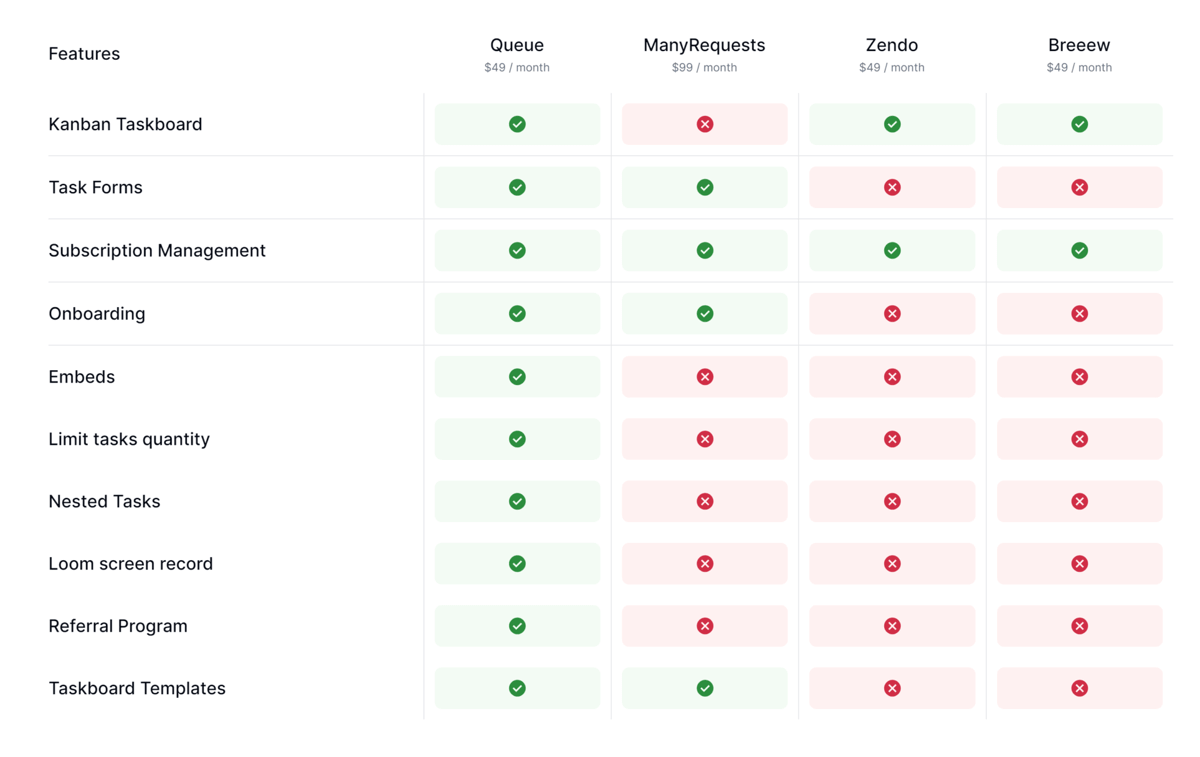Click Zendo's cross icon for Nested Tasks

[892, 501]
